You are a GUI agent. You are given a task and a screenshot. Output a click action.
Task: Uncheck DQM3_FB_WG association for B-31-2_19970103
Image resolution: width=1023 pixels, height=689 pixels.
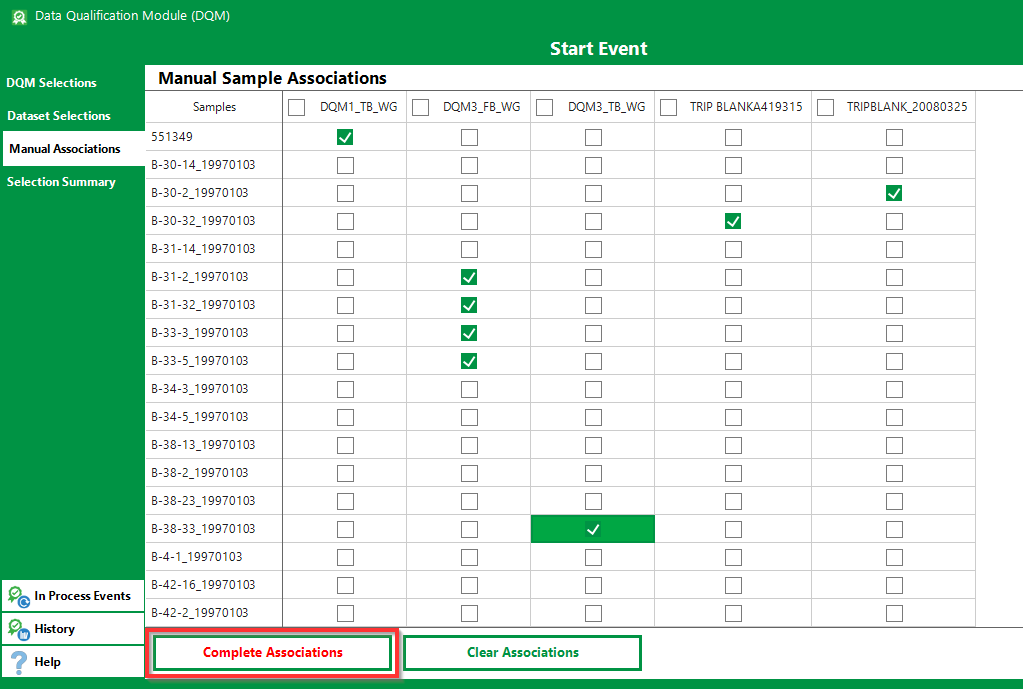(x=469, y=277)
